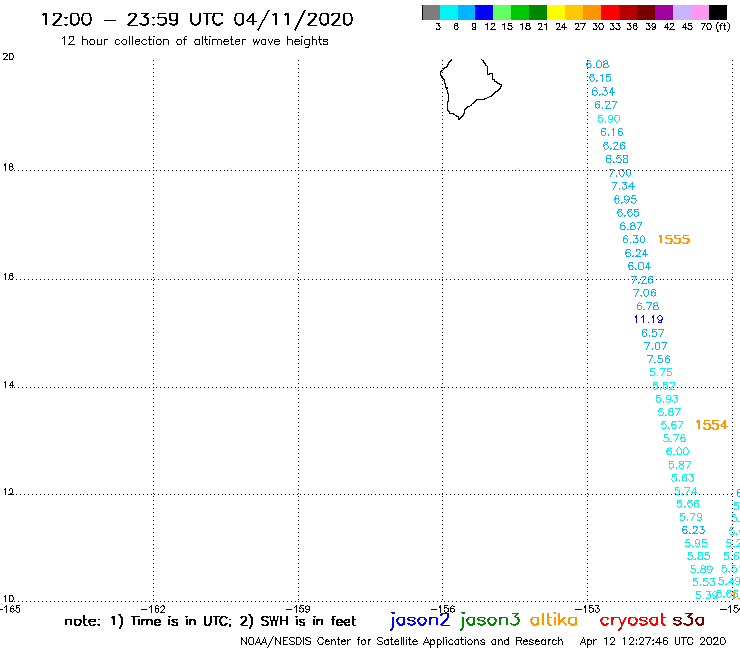This screenshot has width=740, height=650.
Task: Click the 5.67 reading beside 1554
Action: coord(672,425)
